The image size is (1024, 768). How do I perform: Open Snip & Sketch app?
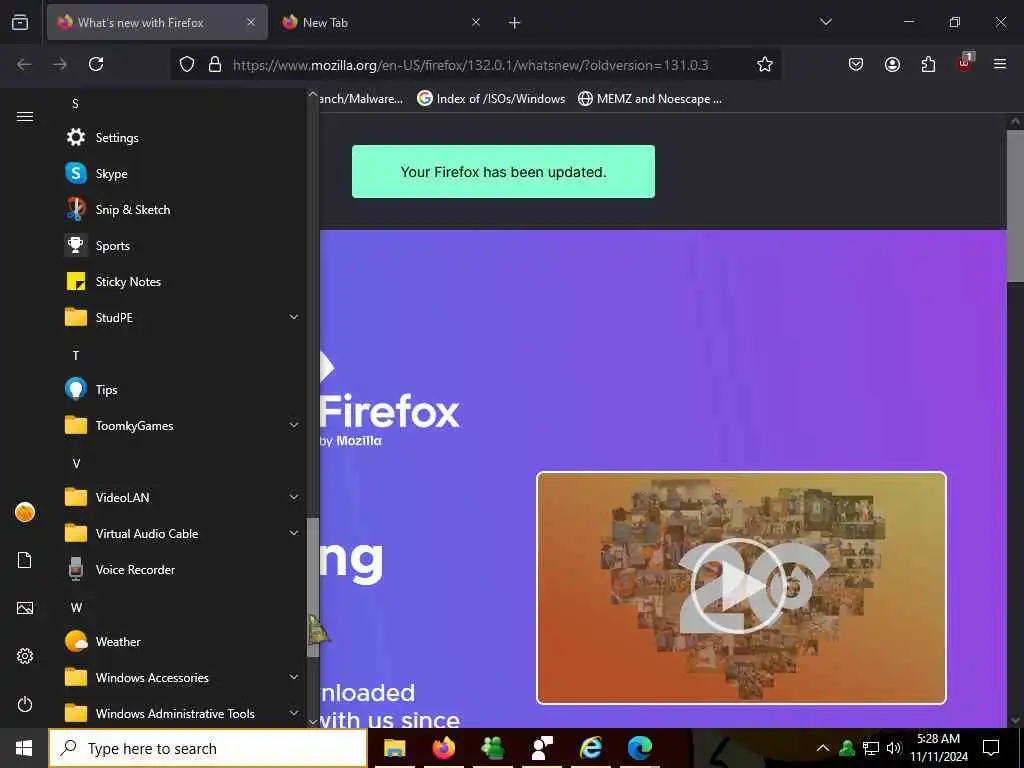pyautogui.click(x=183, y=210)
